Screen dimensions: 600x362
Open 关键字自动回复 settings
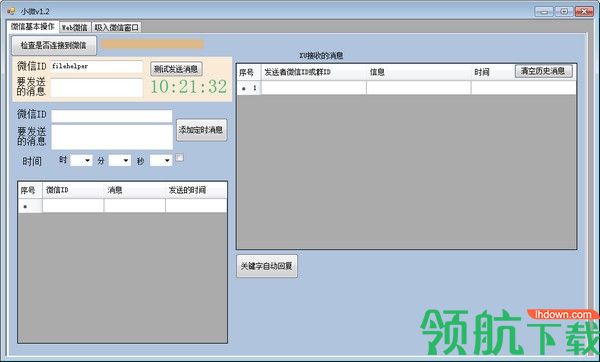pos(267,266)
